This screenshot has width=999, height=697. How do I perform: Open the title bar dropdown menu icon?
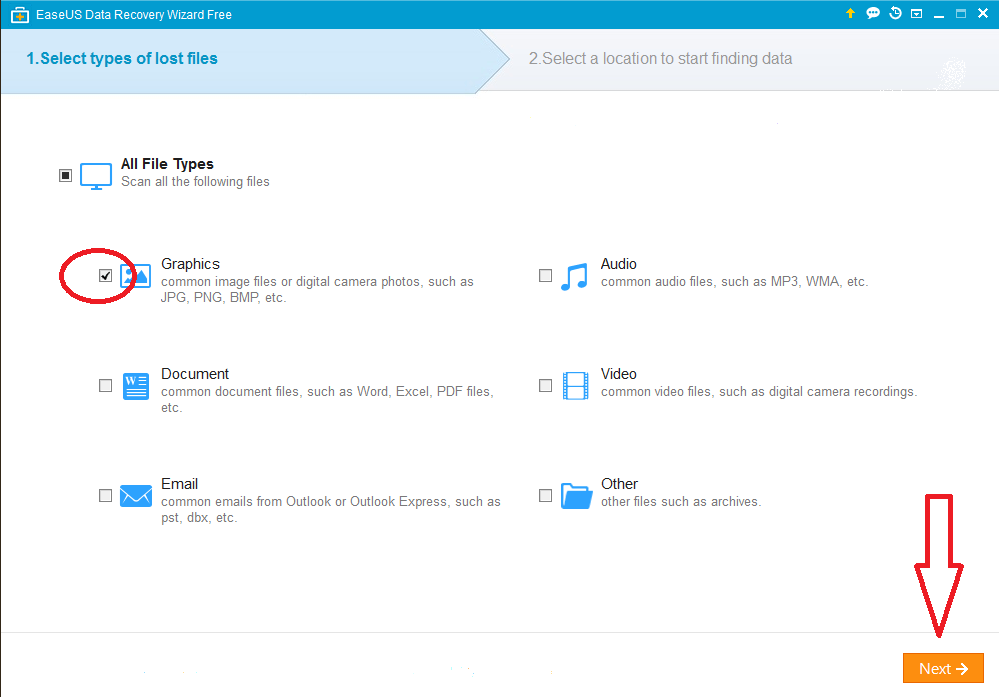click(x=916, y=13)
